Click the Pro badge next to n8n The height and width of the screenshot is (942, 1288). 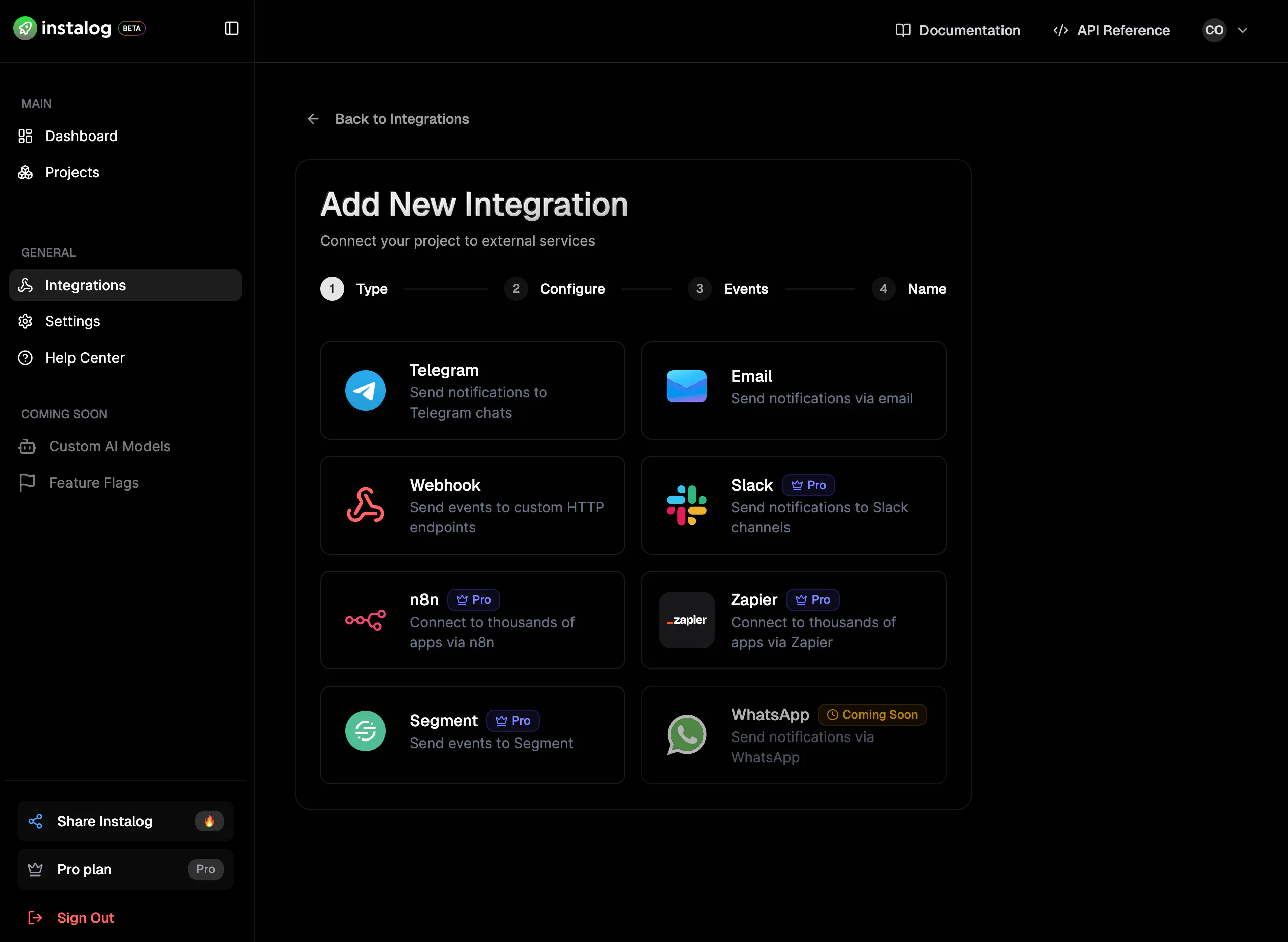click(474, 600)
